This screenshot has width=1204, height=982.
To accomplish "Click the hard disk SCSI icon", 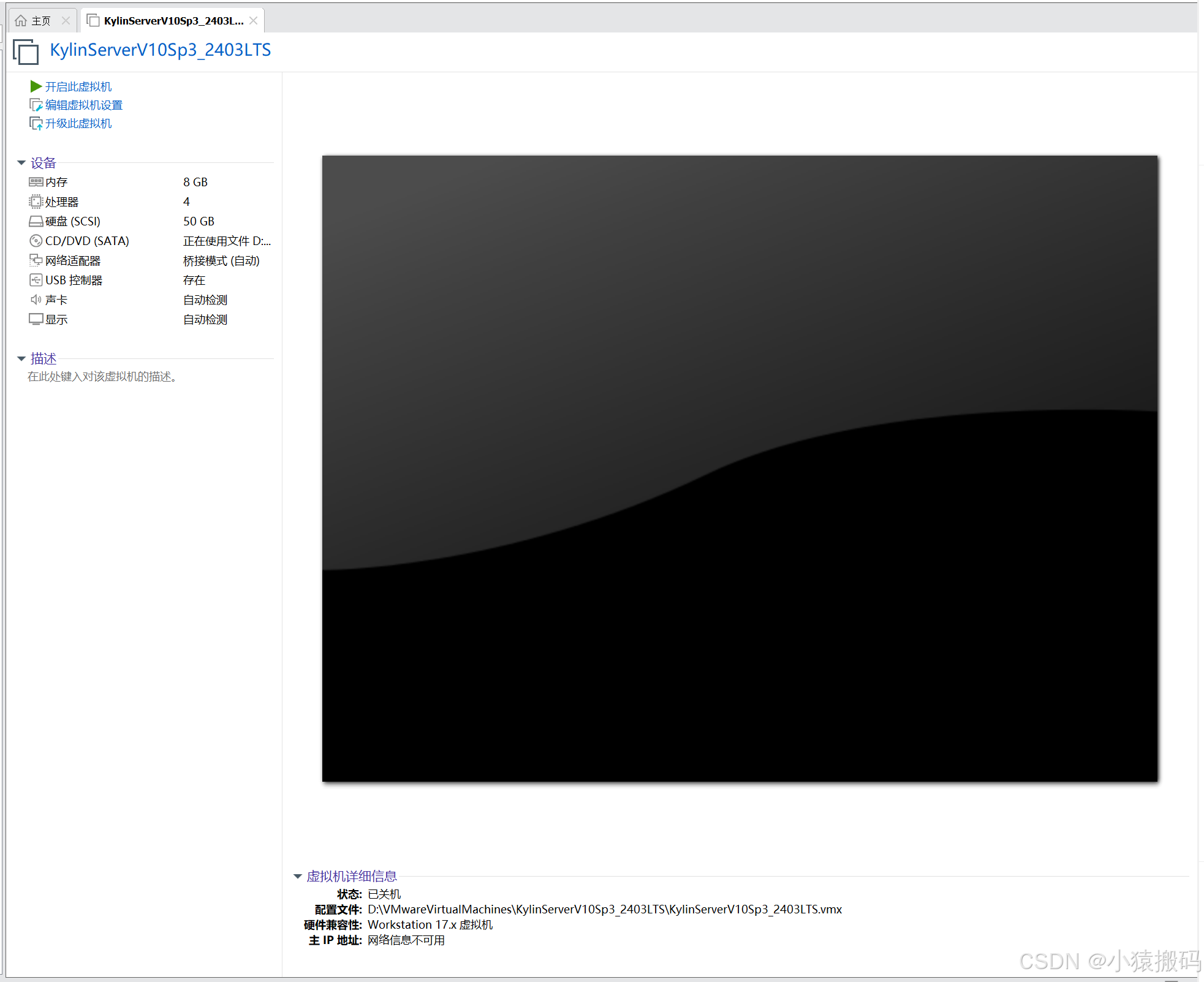I will (x=36, y=221).
